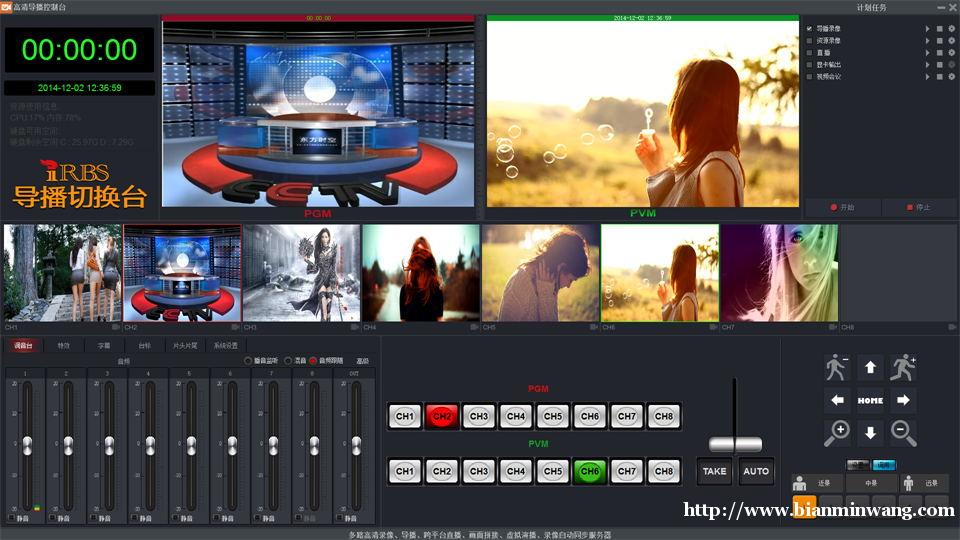Click the 高级 advanced audio option
Screen dimensions: 960x540
point(362,361)
